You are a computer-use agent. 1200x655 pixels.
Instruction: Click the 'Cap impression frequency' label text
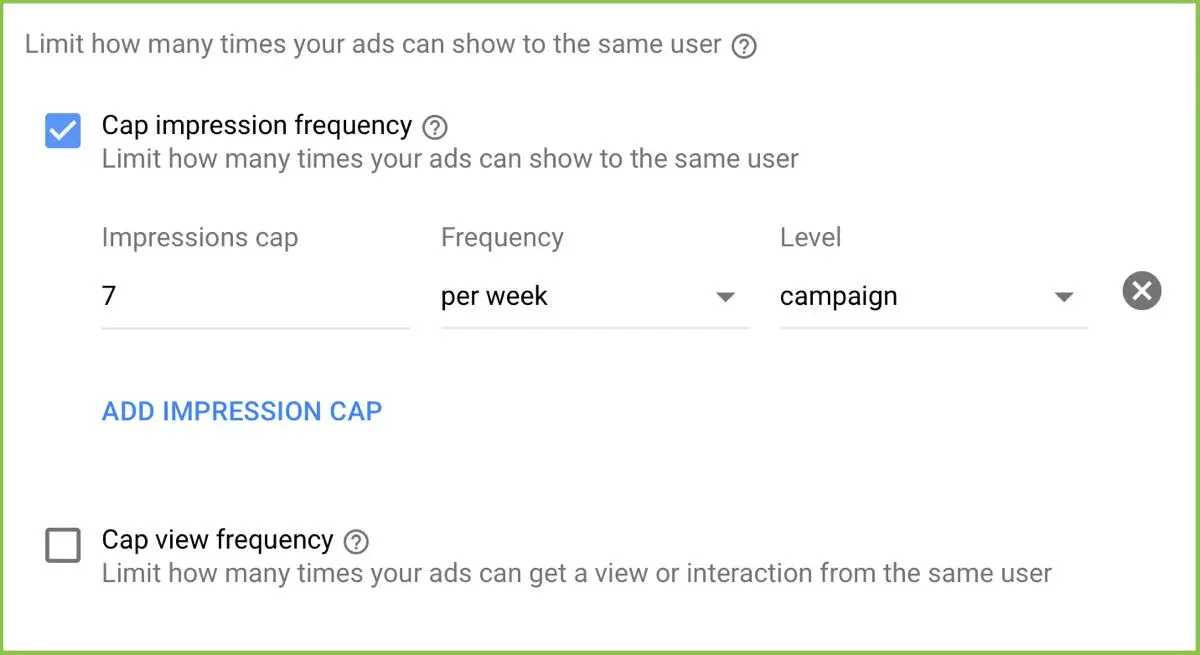pyautogui.click(x=257, y=125)
